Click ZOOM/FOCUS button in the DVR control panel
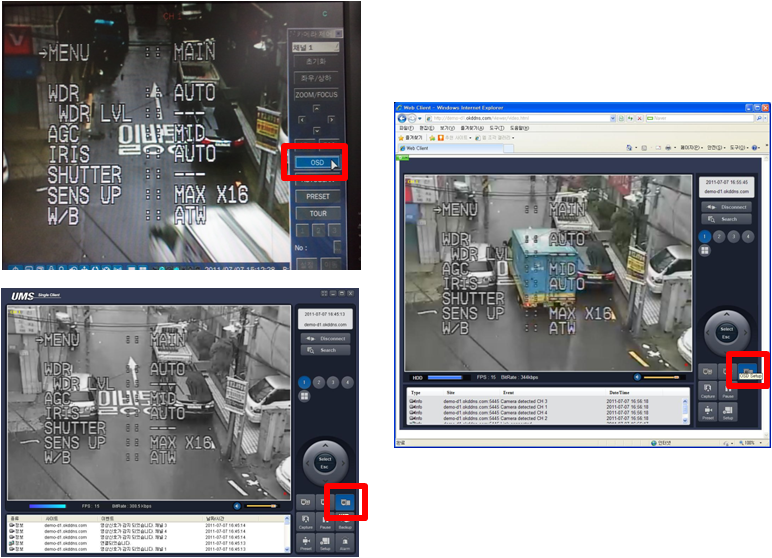Viewport: 772px width, 558px height. [x=316, y=95]
